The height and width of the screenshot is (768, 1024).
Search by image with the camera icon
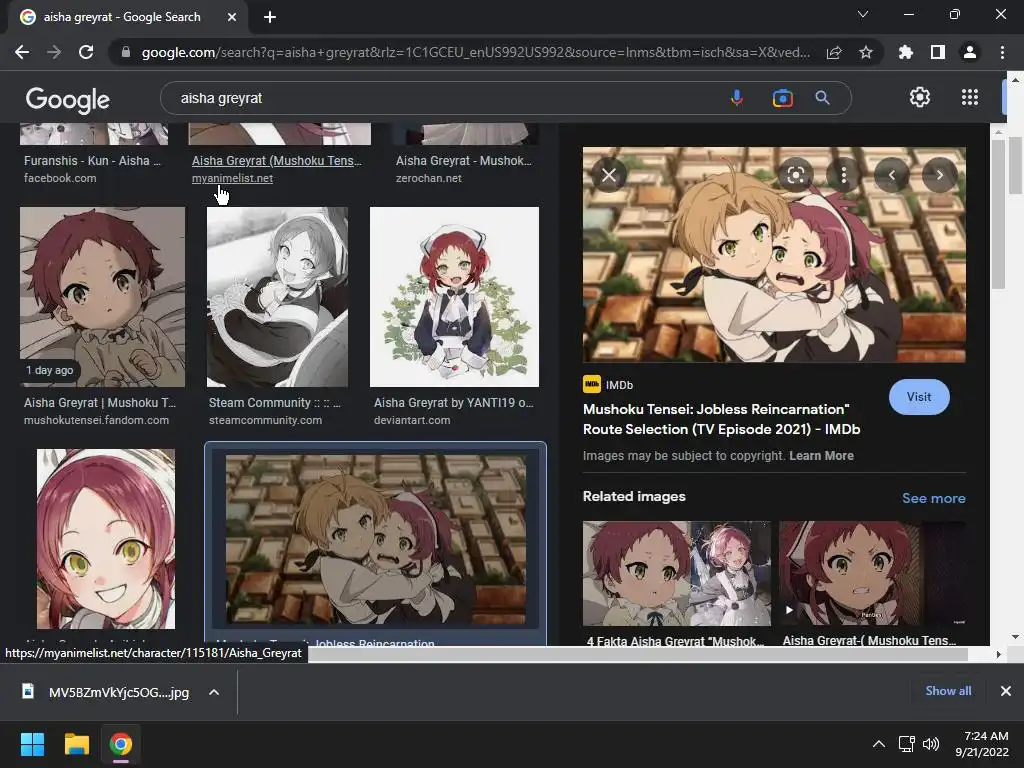[x=782, y=98]
